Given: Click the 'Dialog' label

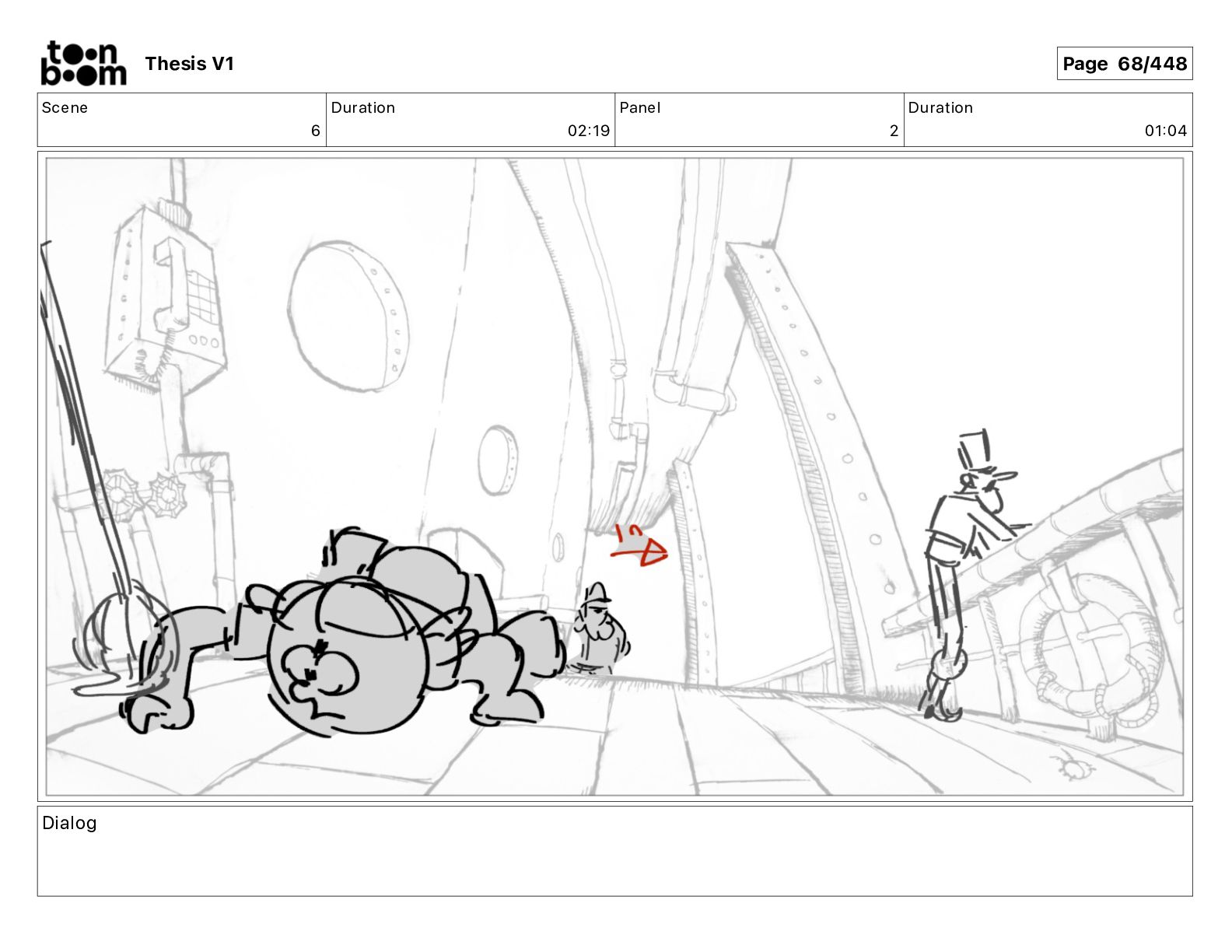Looking at the screenshot, I should [69, 823].
